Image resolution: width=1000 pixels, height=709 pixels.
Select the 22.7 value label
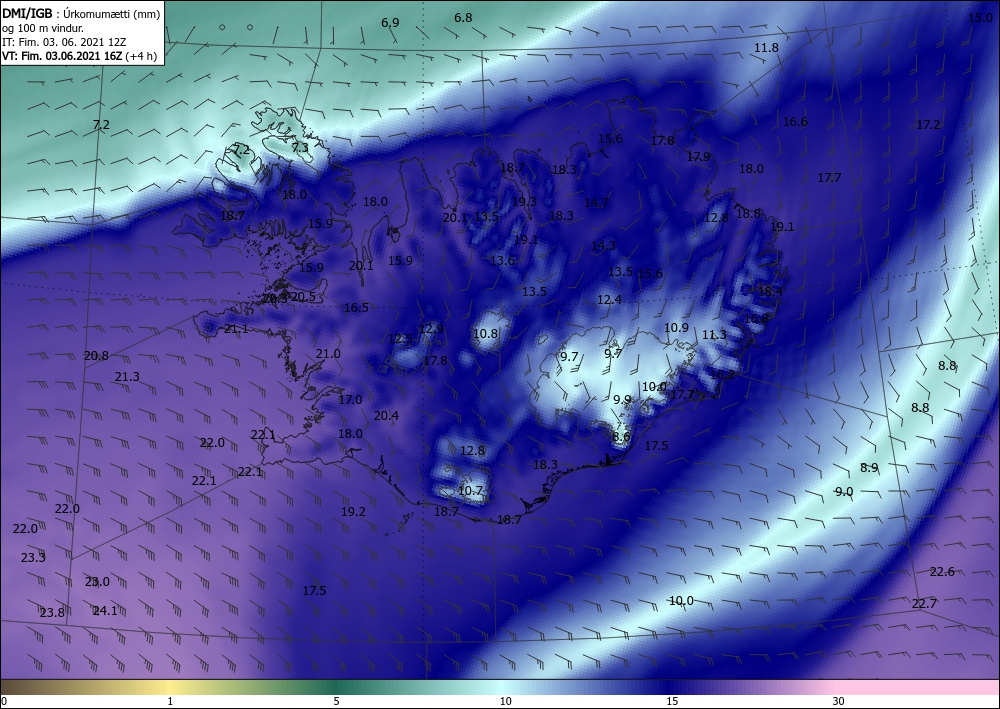(923, 603)
